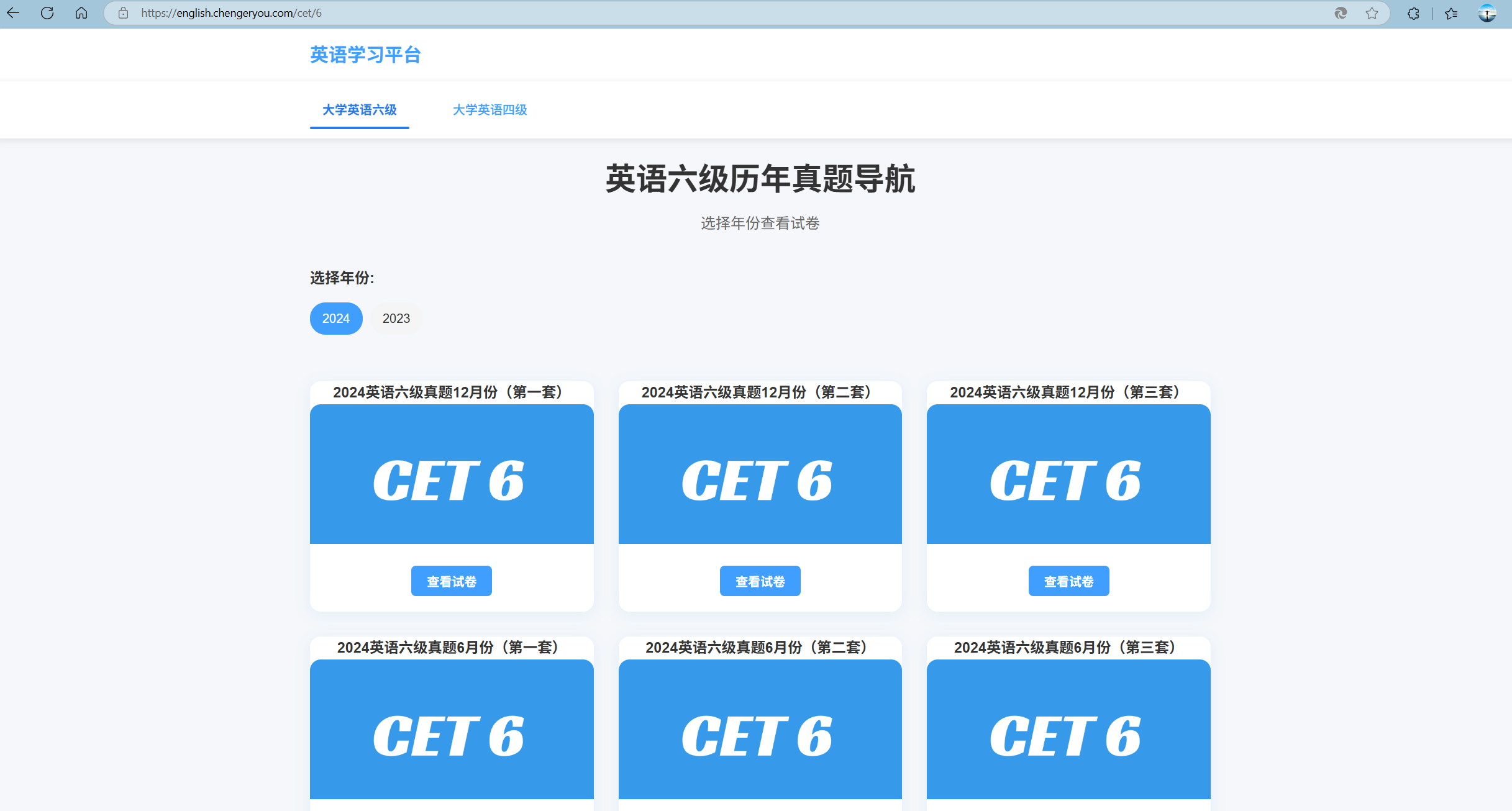Click the browser back arrow
The width and height of the screenshot is (1512, 811).
(13, 12)
